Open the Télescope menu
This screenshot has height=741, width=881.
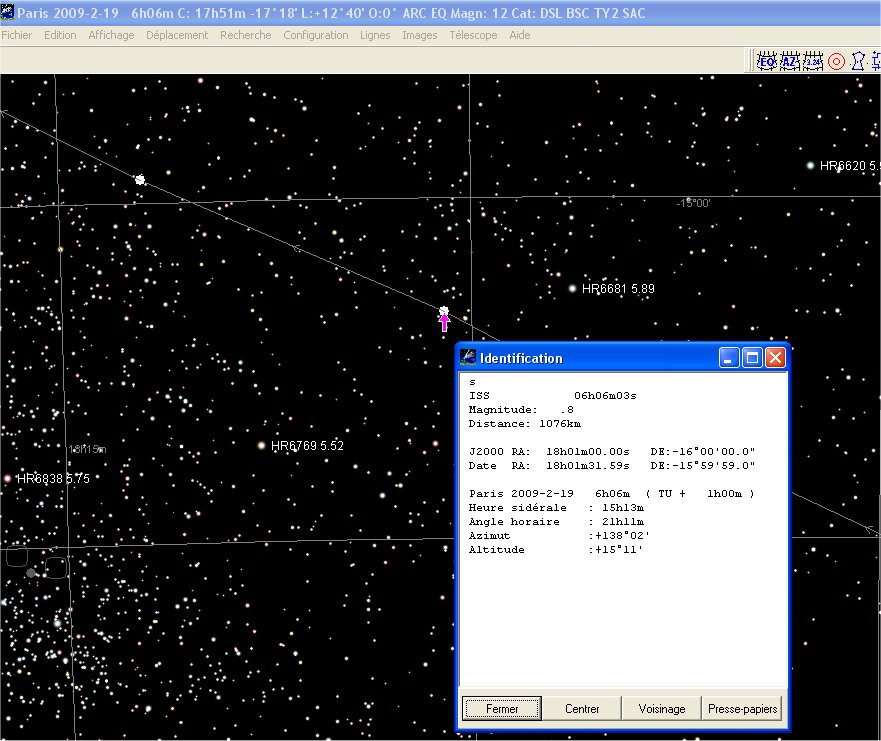[x=473, y=35]
